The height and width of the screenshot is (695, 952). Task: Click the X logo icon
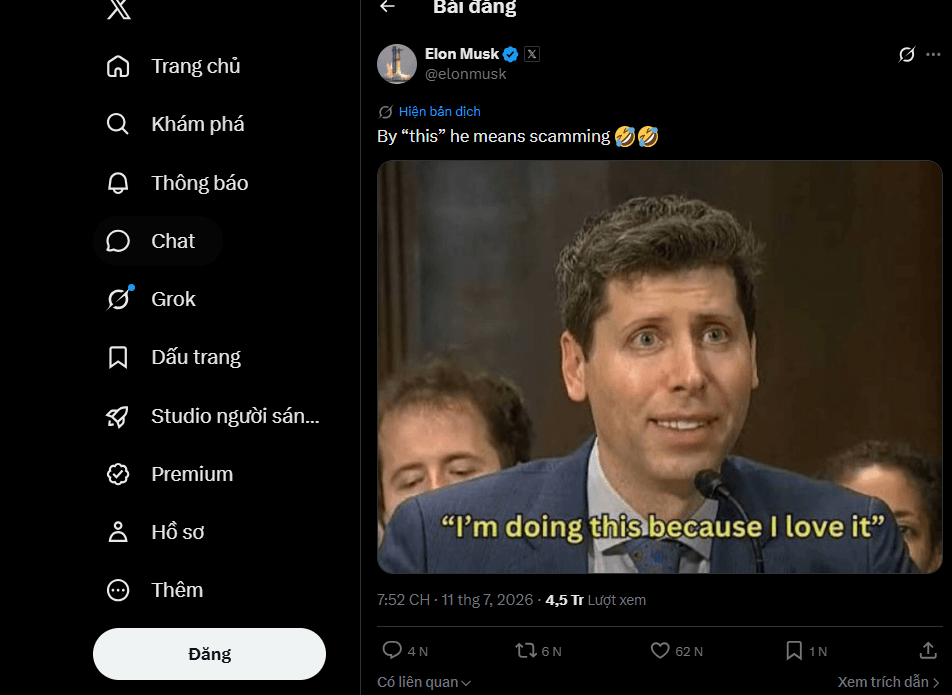119,9
